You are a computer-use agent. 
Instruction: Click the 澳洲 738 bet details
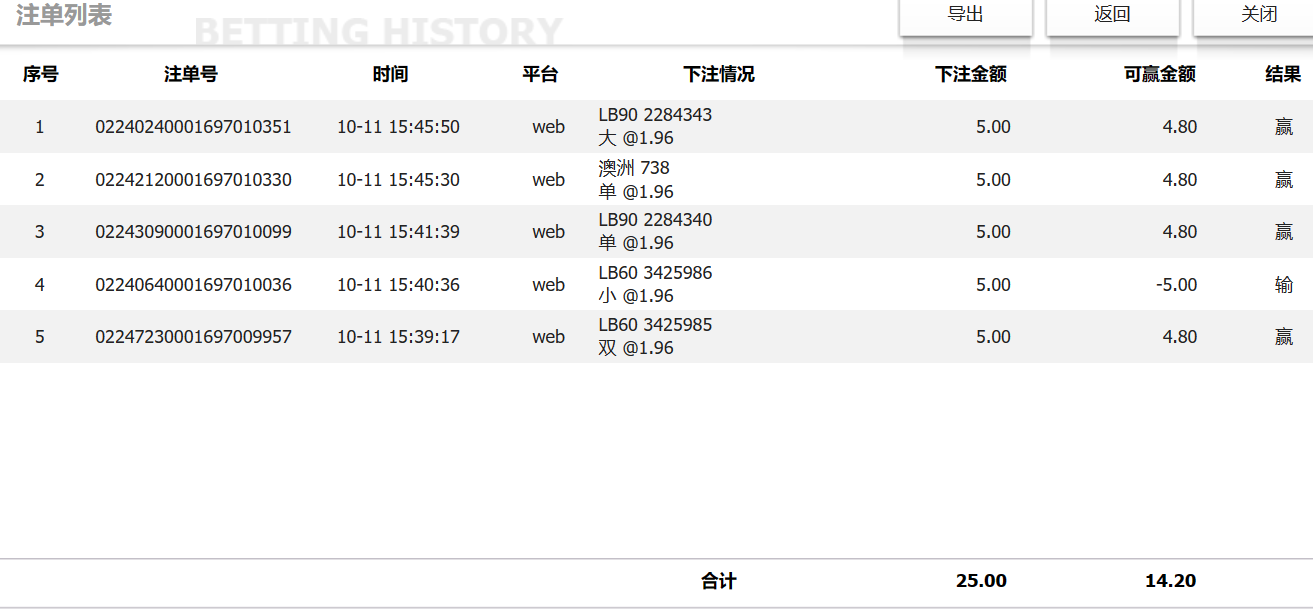pos(634,168)
